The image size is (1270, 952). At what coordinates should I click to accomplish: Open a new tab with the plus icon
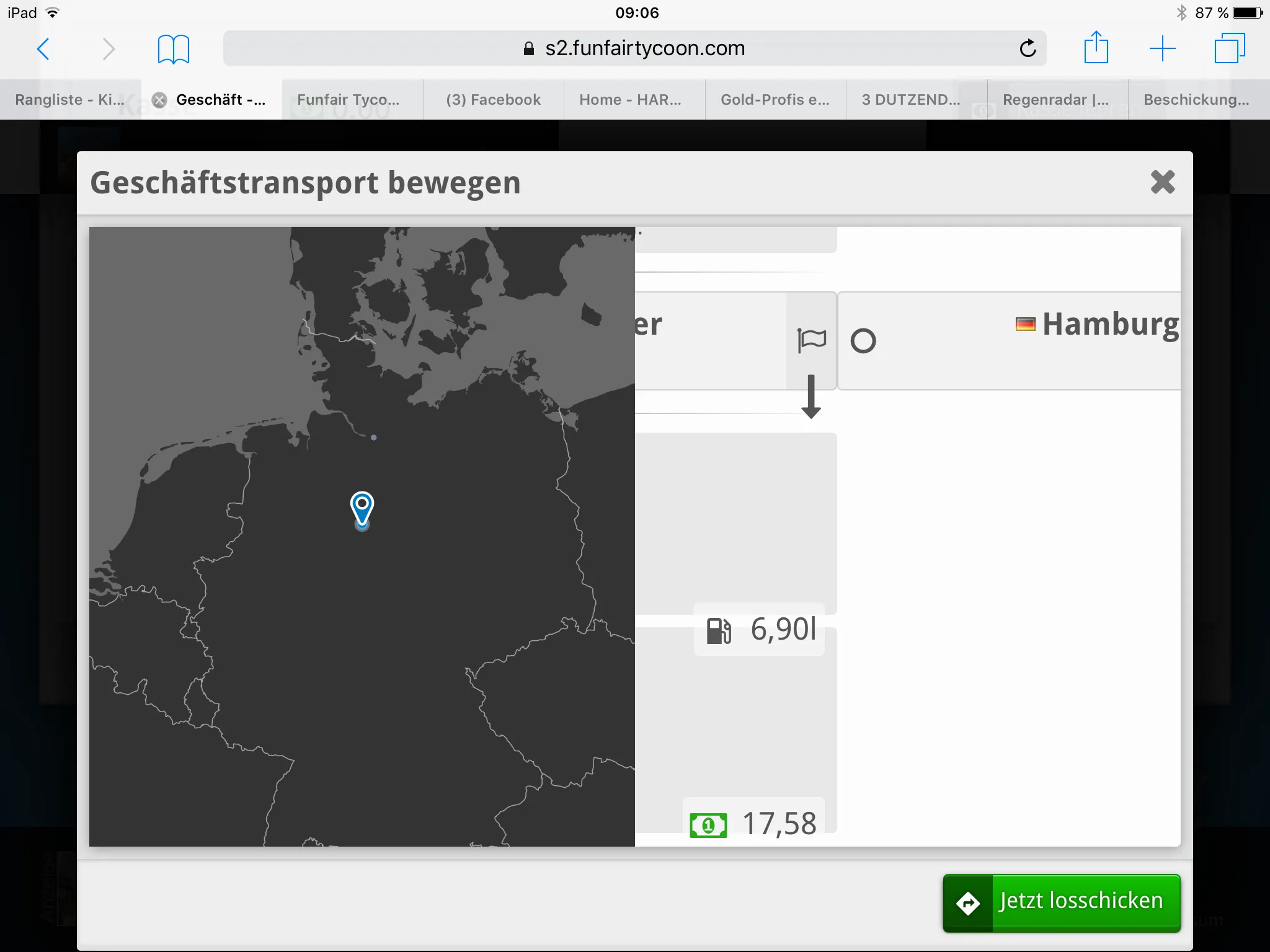(1162, 48)
